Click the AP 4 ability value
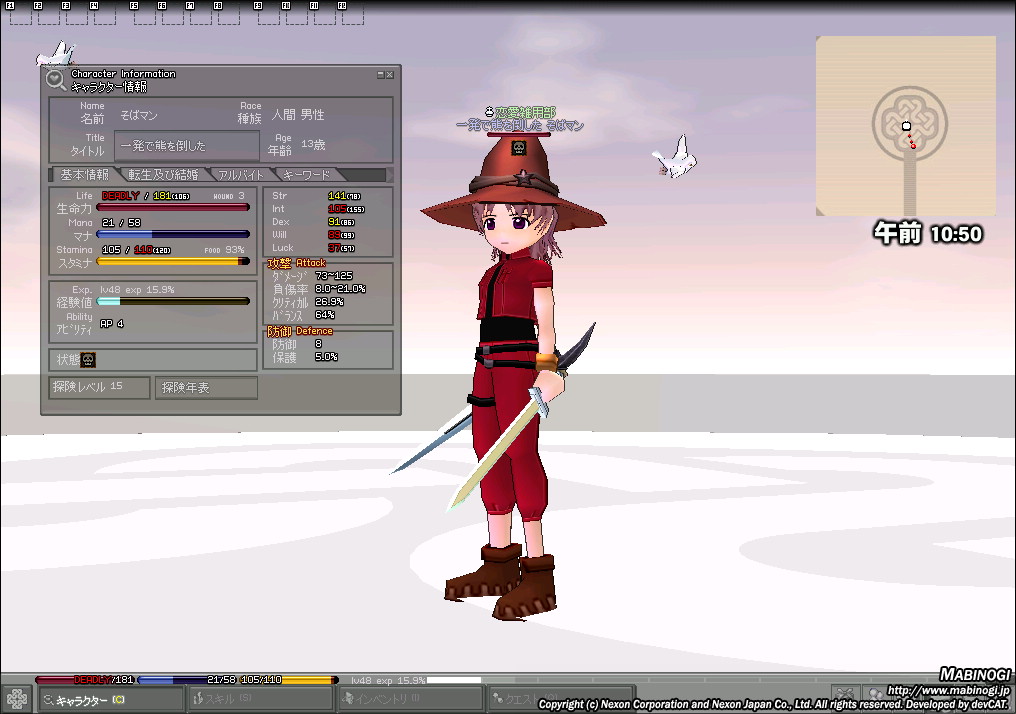The image size is (1016, 714). coord(111,323)
